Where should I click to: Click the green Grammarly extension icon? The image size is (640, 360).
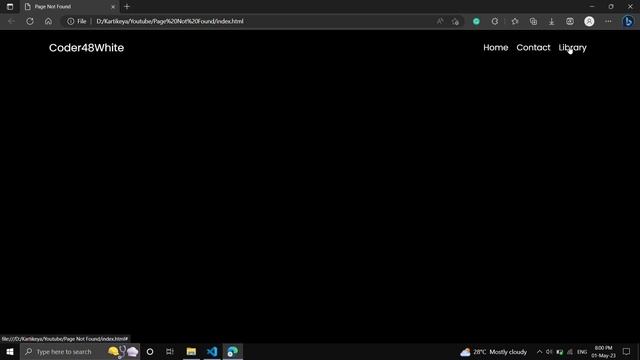tap(476, 21)
